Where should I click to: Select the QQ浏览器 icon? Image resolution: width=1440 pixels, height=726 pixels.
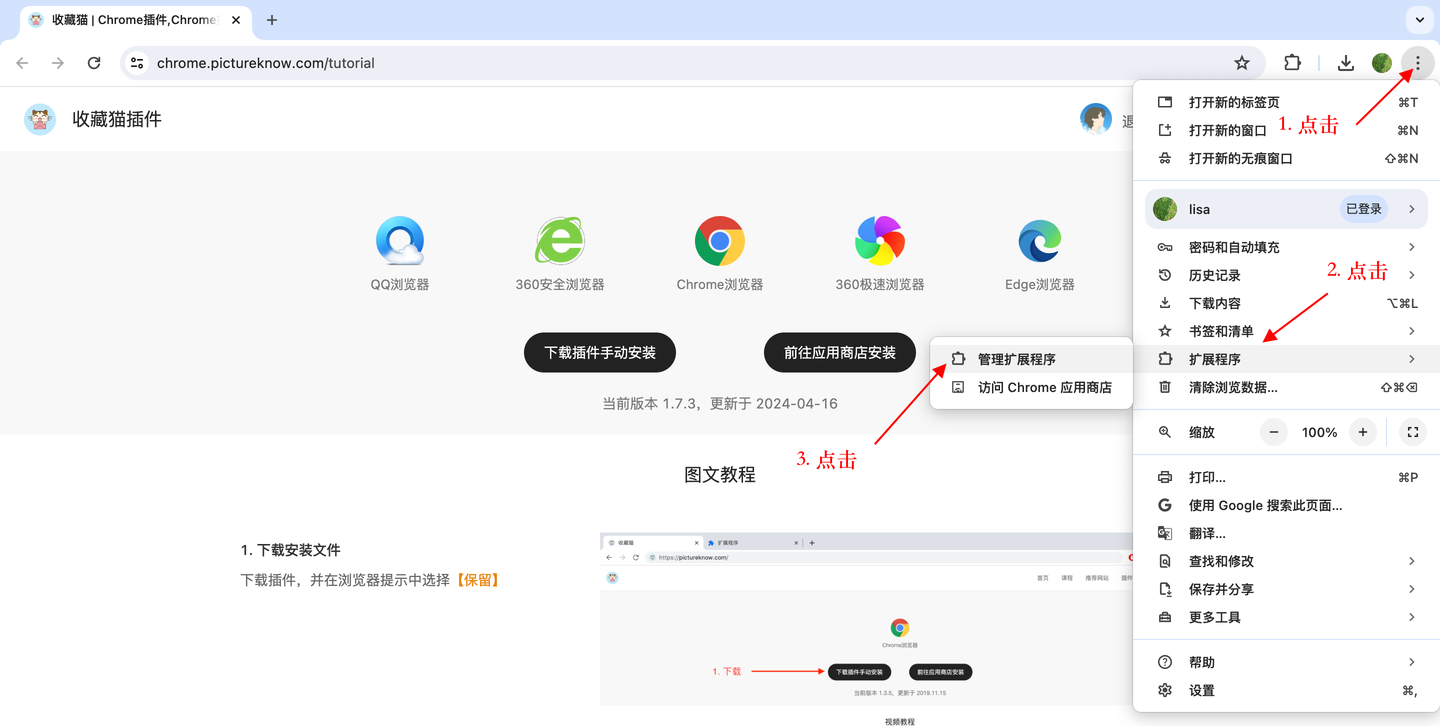[400, 241]
